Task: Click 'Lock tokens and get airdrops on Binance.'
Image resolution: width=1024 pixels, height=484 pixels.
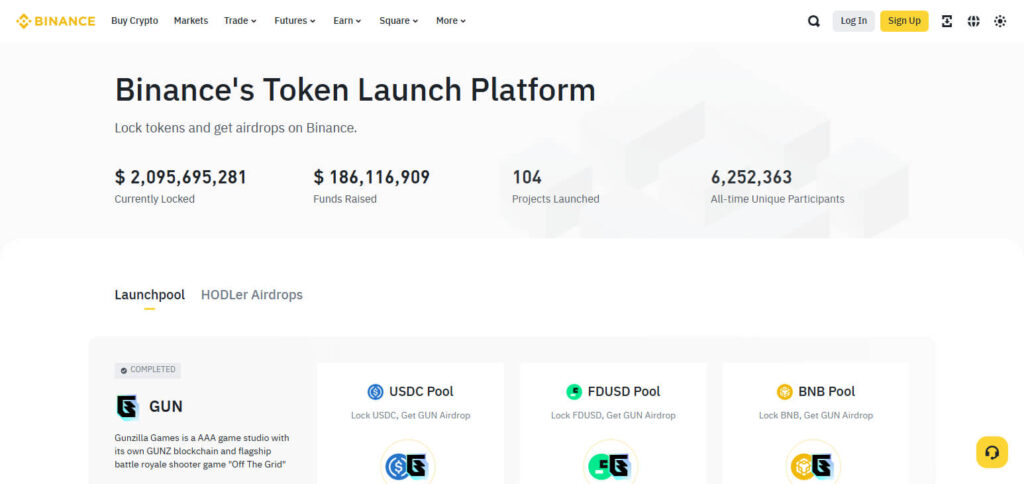Action: click(x=236, y=128)
